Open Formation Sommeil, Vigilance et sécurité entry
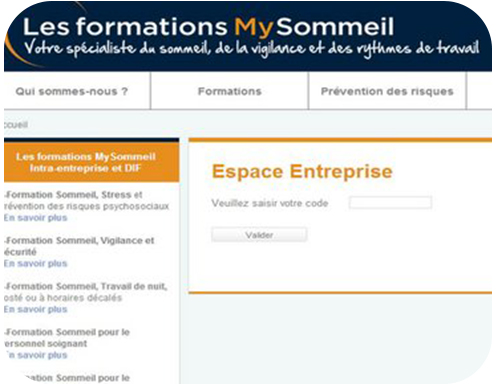Screen dimensions: 502x385 point(79,246)
